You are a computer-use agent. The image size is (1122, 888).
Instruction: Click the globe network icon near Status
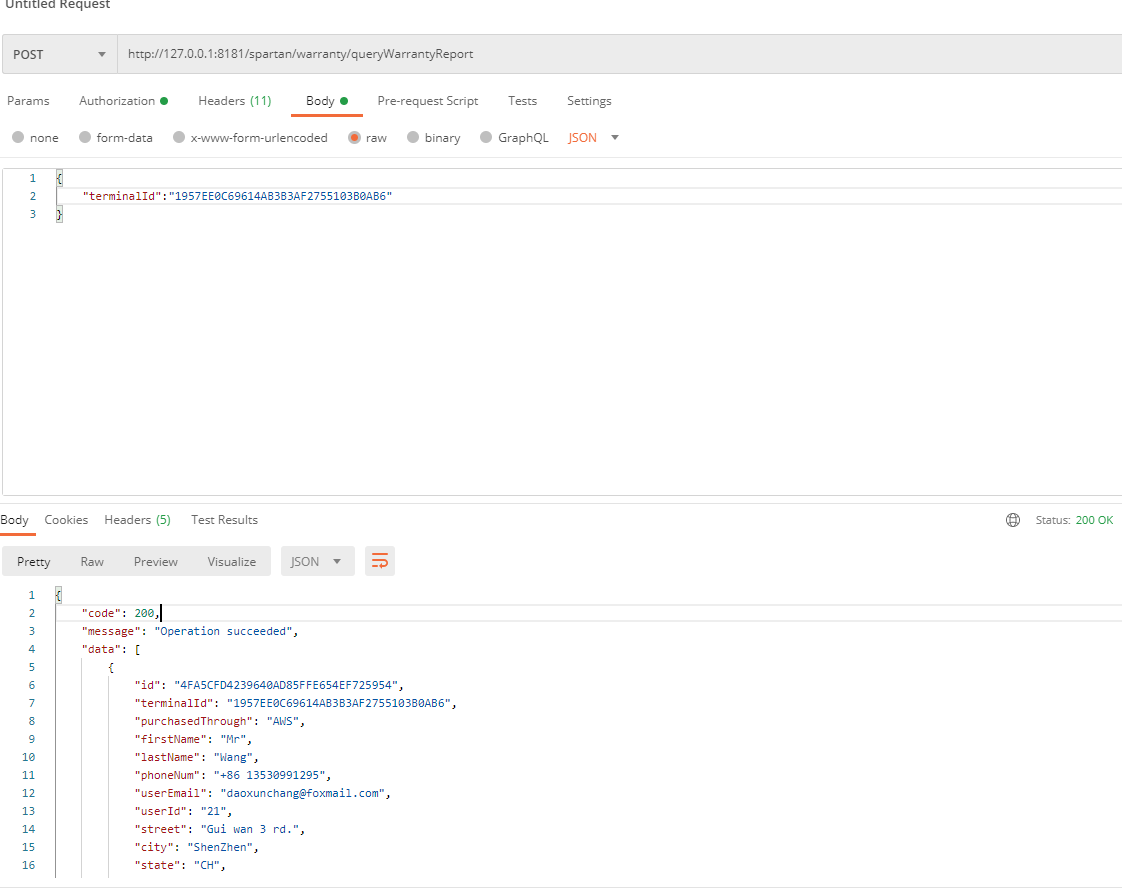[1013, 520]
